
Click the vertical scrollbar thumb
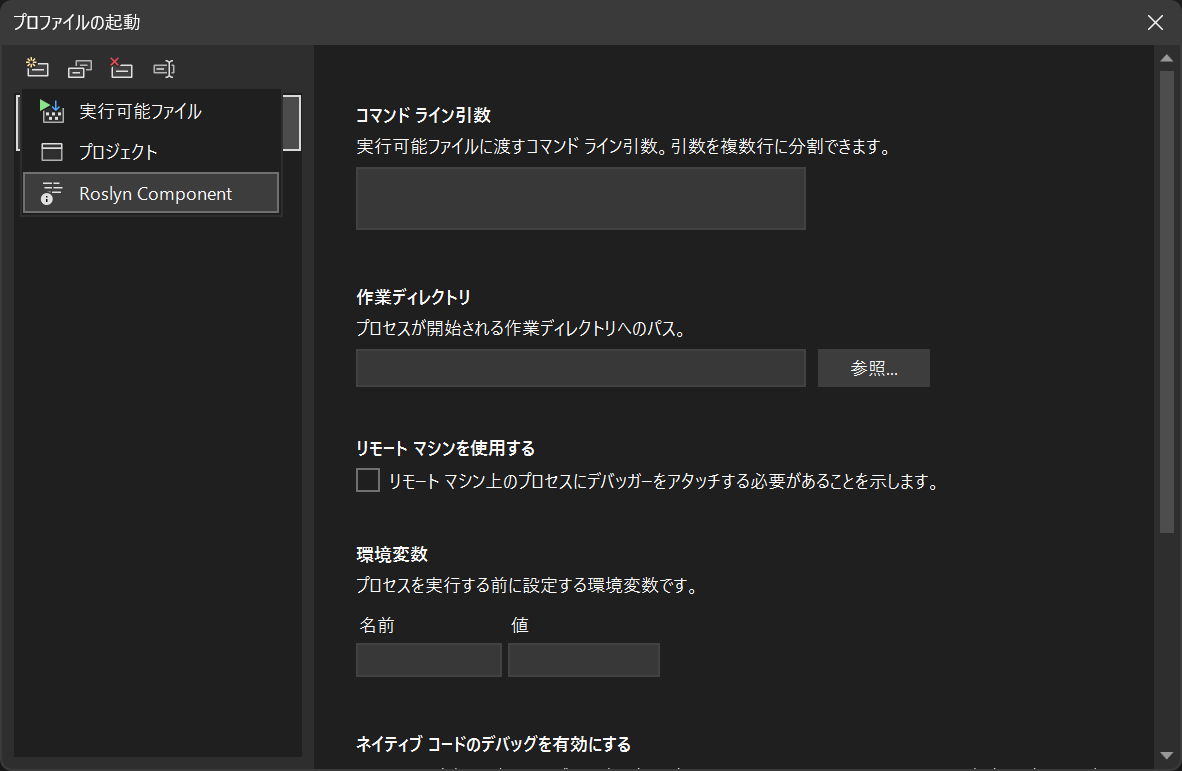pos(1167,301)
